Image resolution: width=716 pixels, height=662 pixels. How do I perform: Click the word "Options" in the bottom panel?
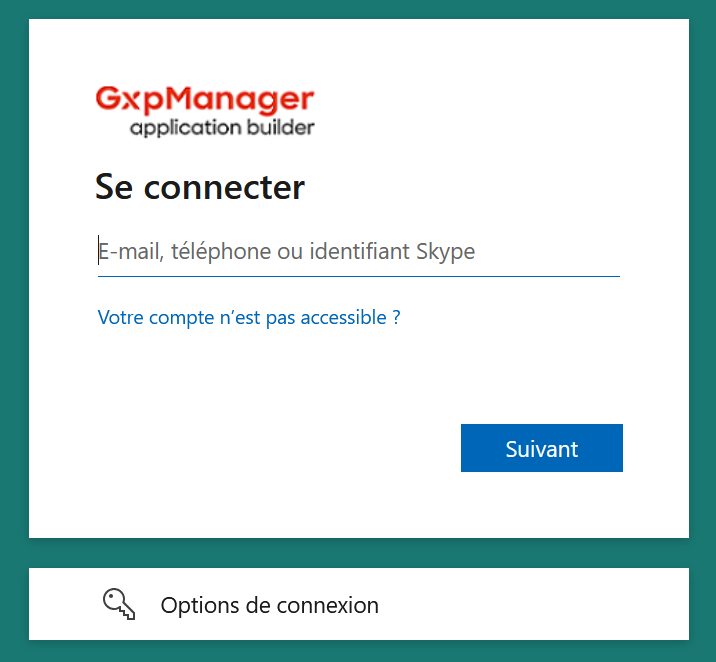[197, 605]
